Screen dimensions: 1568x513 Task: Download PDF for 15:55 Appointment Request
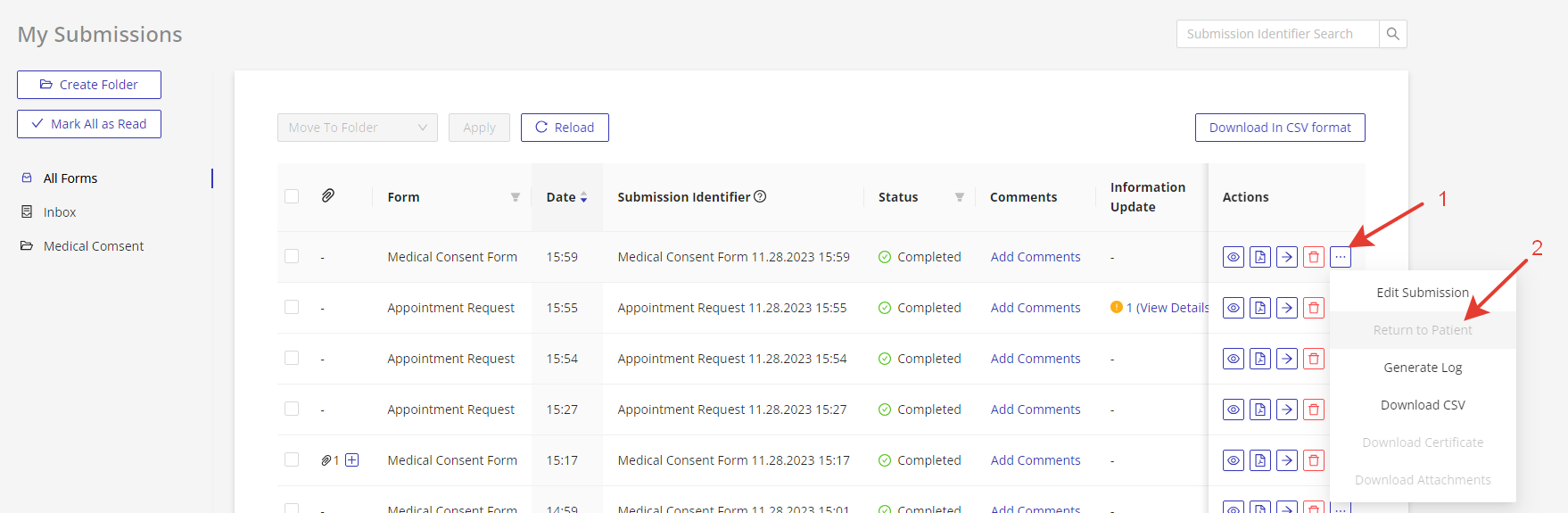click(x=1259, y=308)
